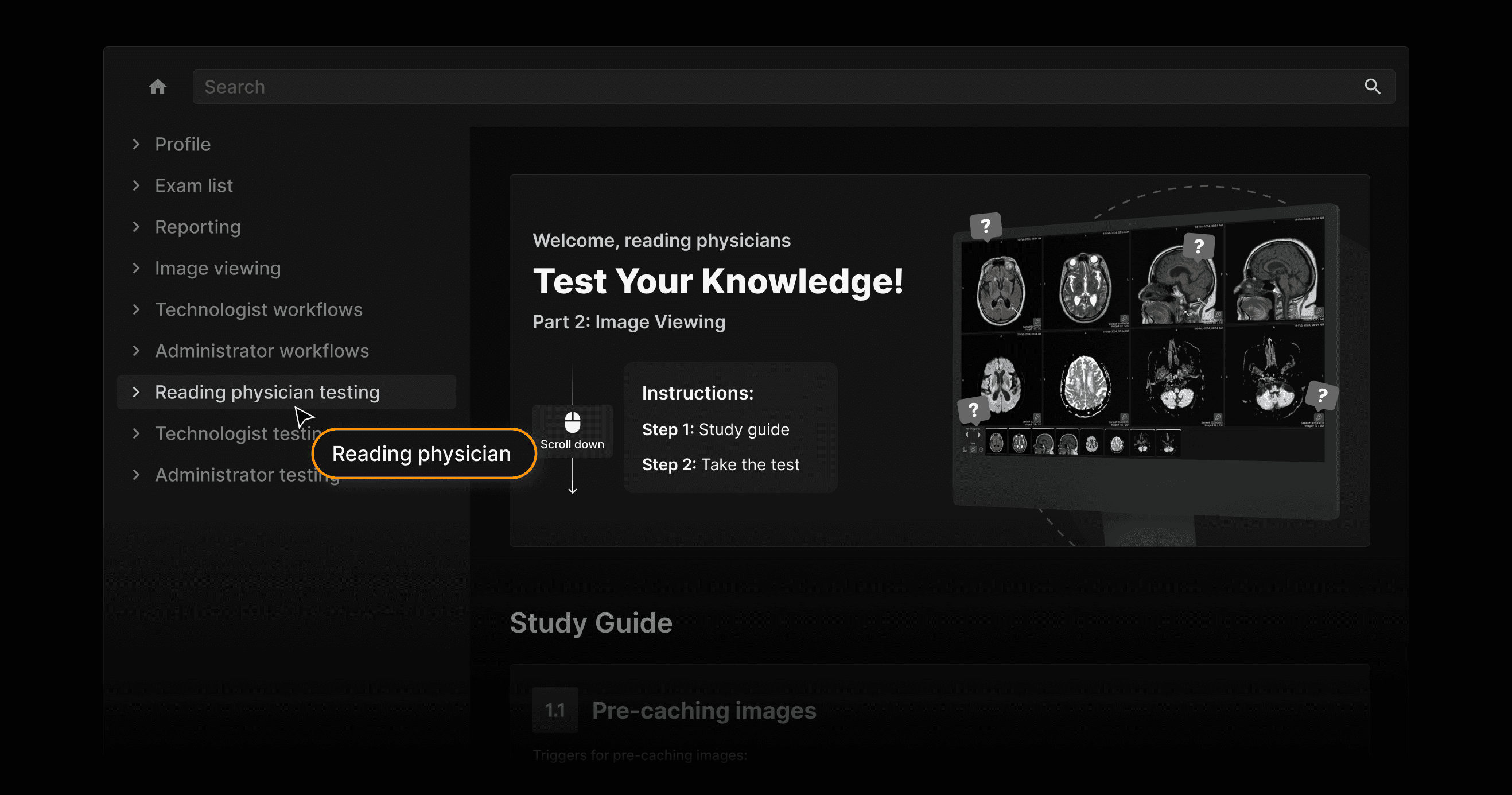
Task: Expand the Profile chevron
Action: (136, 145)
